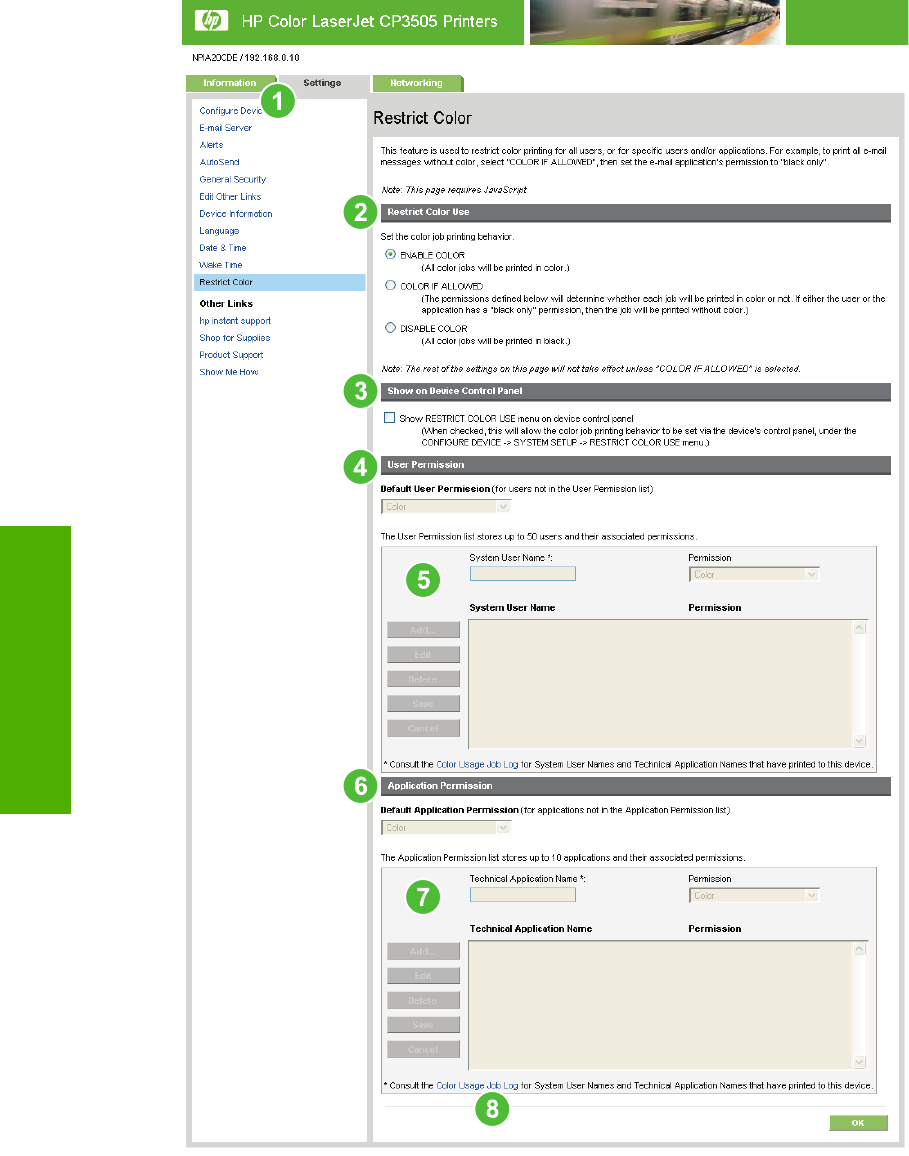The image size is (909, 1156).
Task: Open Color Usage Job Log link under application list
Action: pyautogui.click(x=477, y=1086)
